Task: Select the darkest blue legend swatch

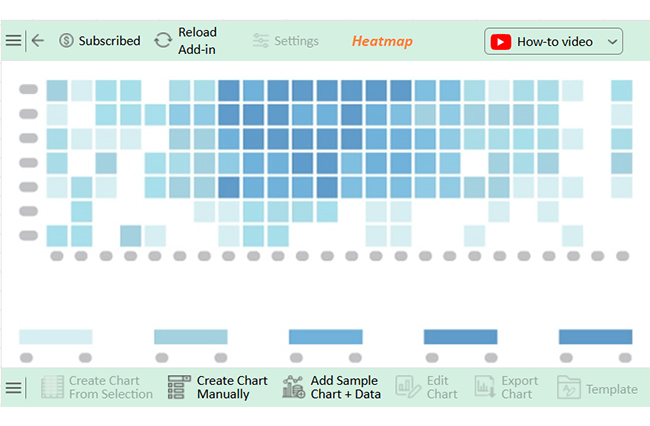Action: [x=595, y=337]
